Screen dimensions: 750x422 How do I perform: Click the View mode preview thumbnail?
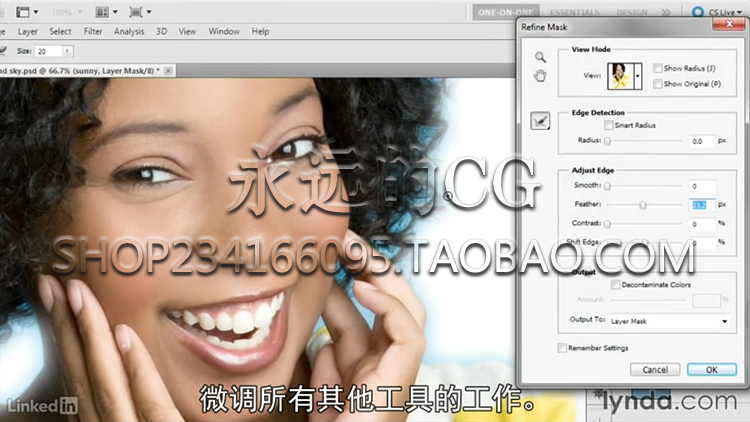point(620,76)
